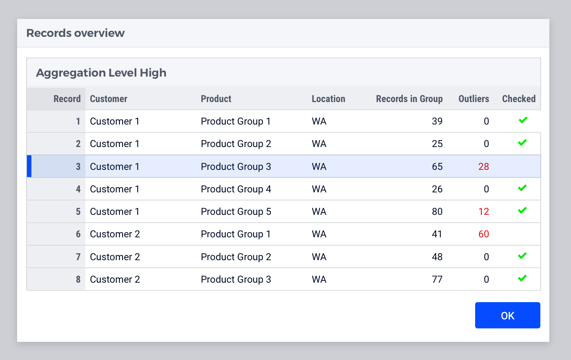The image size is (571, 360).
Task: Click the Checked column header
Action: click(x=519, y=99)
